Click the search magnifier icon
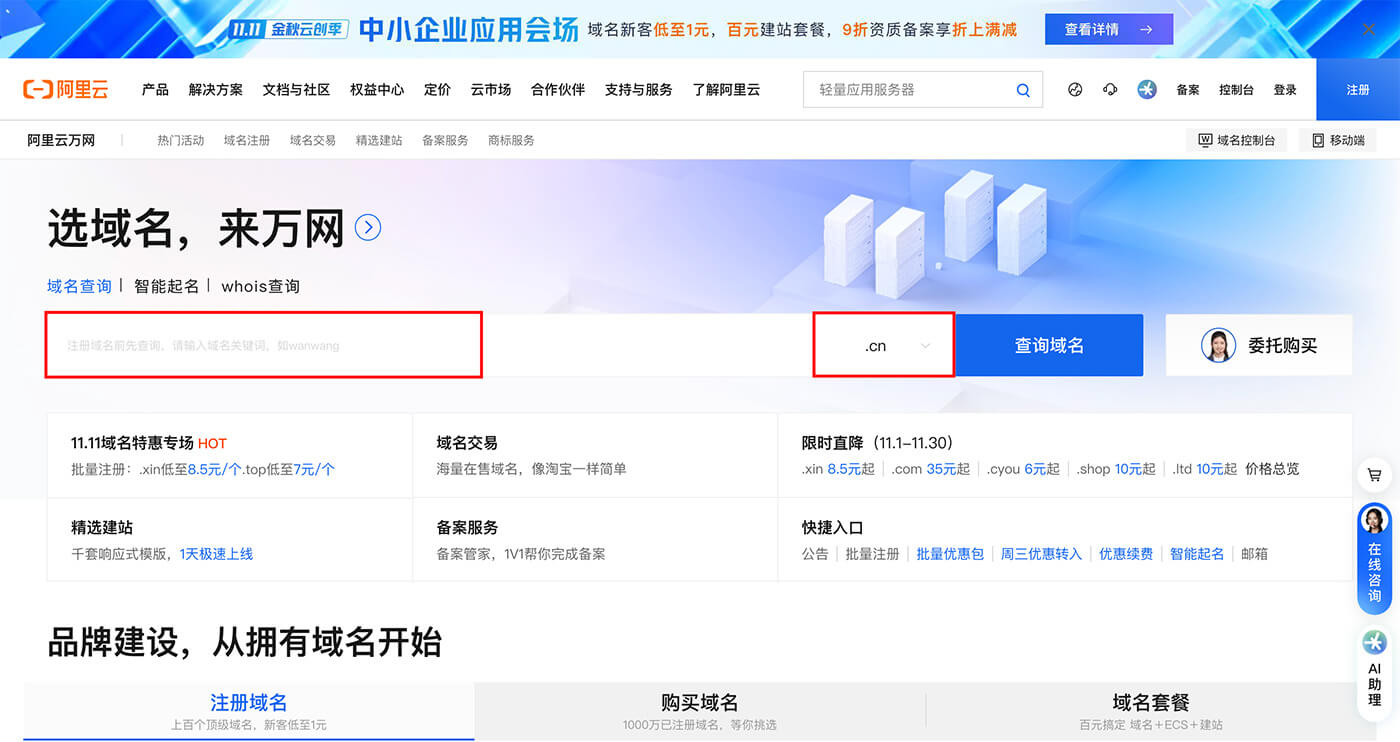The height and width of the screenshot is (742, 1400). [x=1023, y=90]
